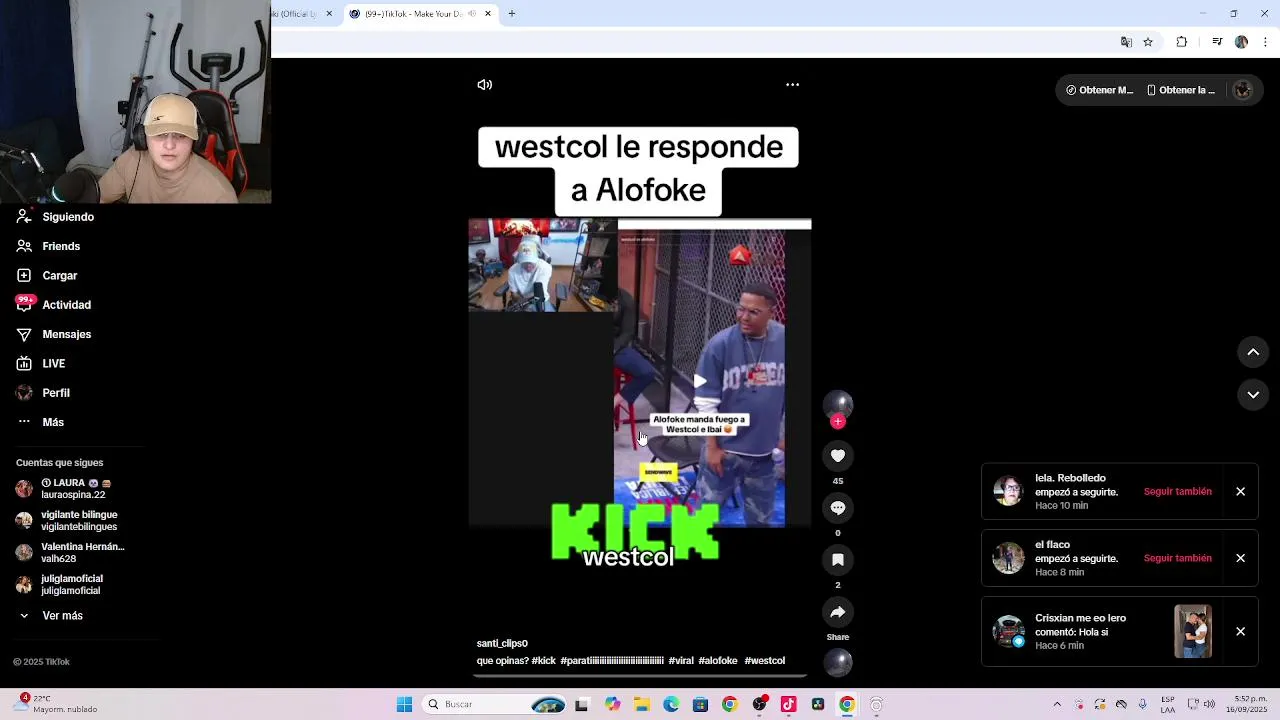Viewport: 1280px width, 720px height.
Task: Open santi_clips0 creator name
Action: click(x=502, y=643)
